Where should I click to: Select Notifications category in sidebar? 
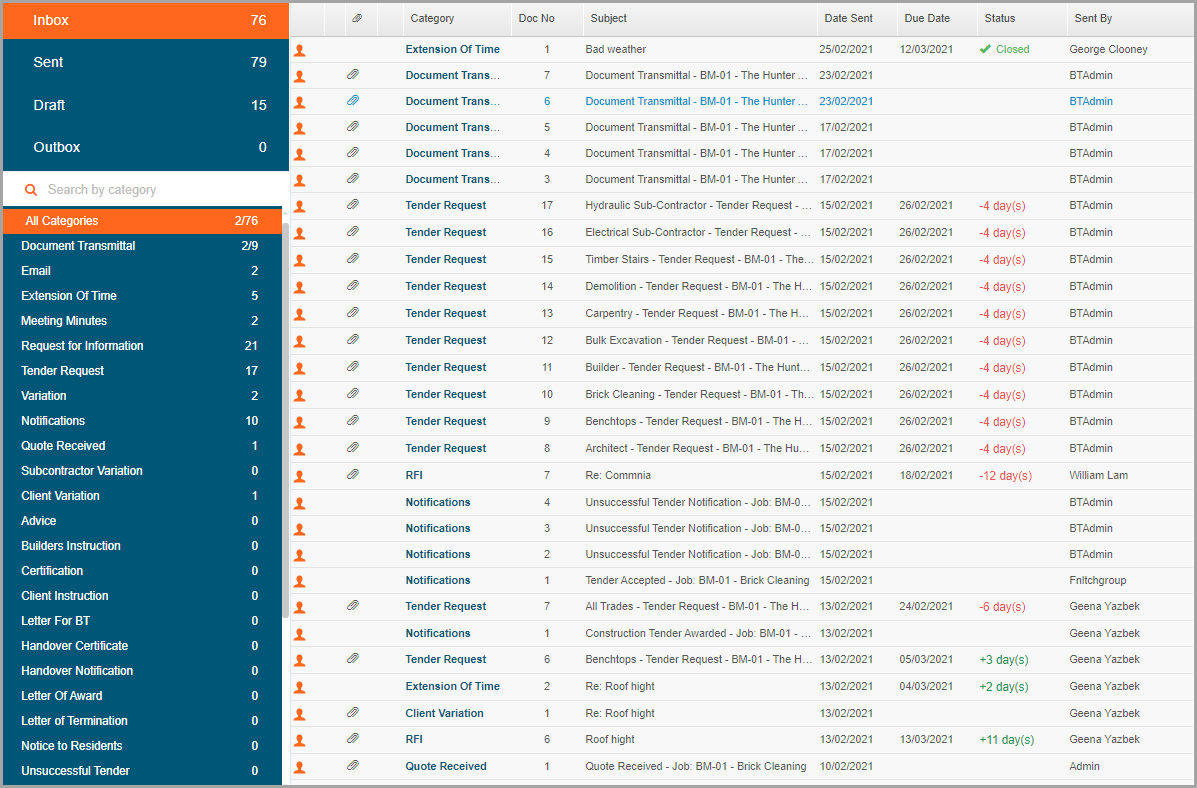(142, 421)
